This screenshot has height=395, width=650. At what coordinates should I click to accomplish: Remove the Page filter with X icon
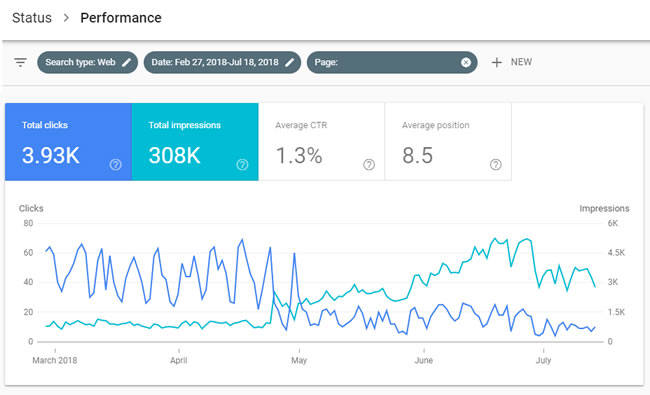[x=466, y=63]
